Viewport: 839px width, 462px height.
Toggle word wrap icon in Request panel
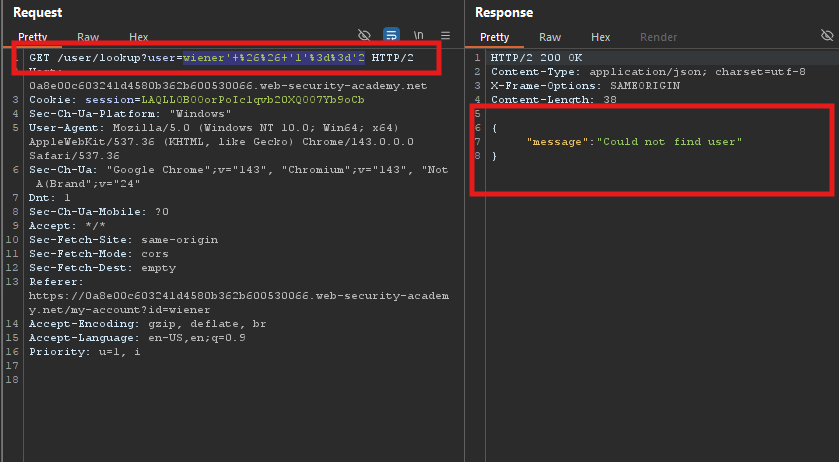coord(392,35)
